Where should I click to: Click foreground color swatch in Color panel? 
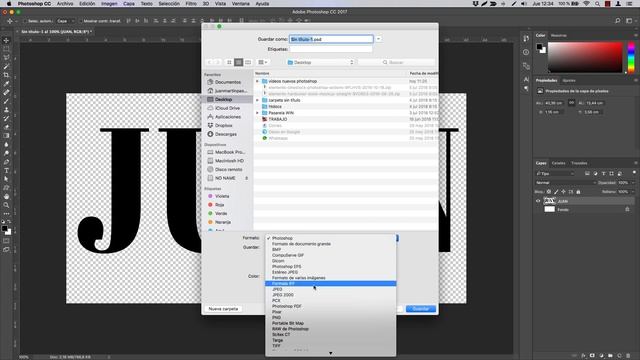(539, 47)
